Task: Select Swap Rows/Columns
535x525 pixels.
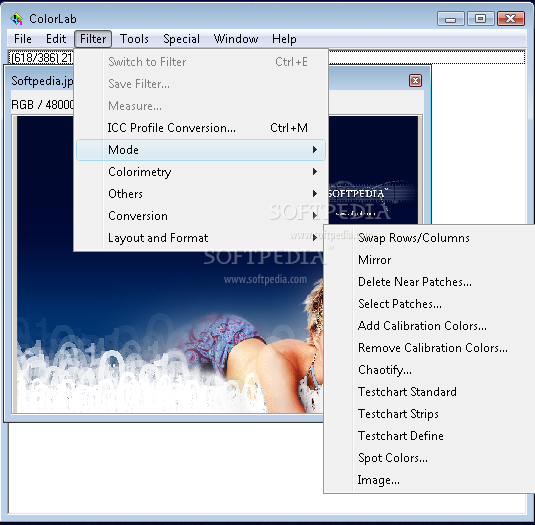Action: tap(430, 238)
